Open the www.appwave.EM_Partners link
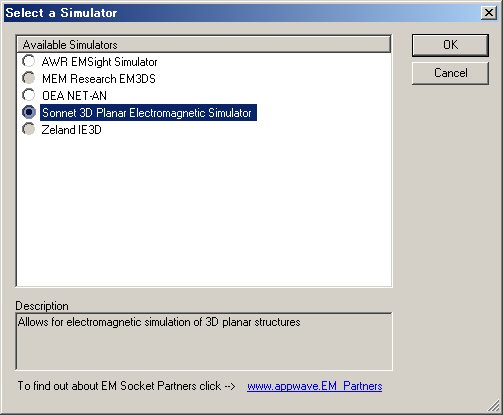 point(315,386)
